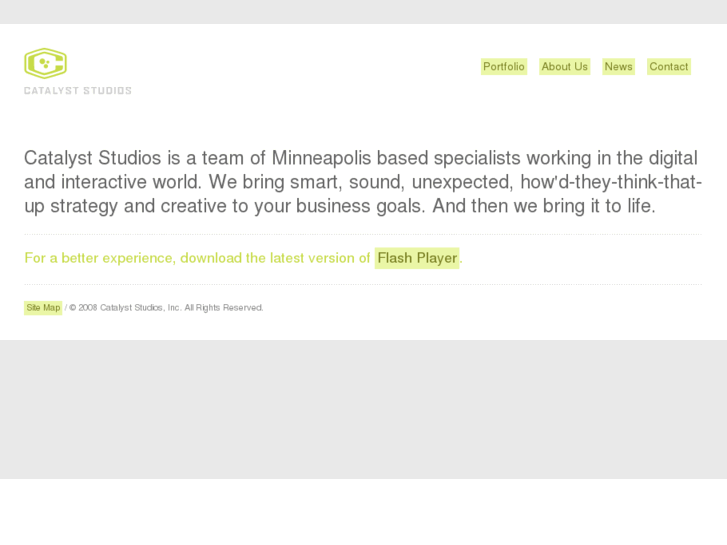Follow the Flash Player download link
Viewport: 727px width, 545px height.
point(417,258)
